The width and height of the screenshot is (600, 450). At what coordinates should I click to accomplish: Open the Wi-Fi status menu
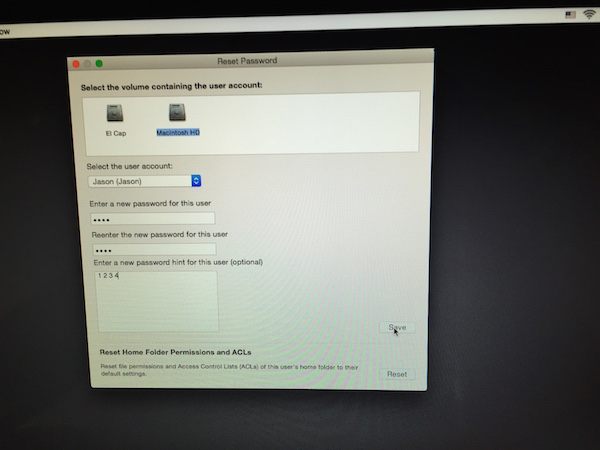590,14
